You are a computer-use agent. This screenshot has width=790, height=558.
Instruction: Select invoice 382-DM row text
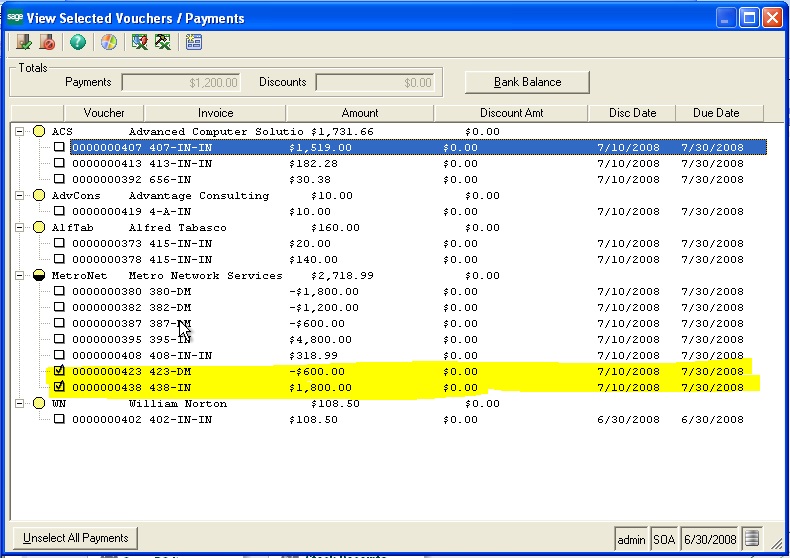click(170, 308)
